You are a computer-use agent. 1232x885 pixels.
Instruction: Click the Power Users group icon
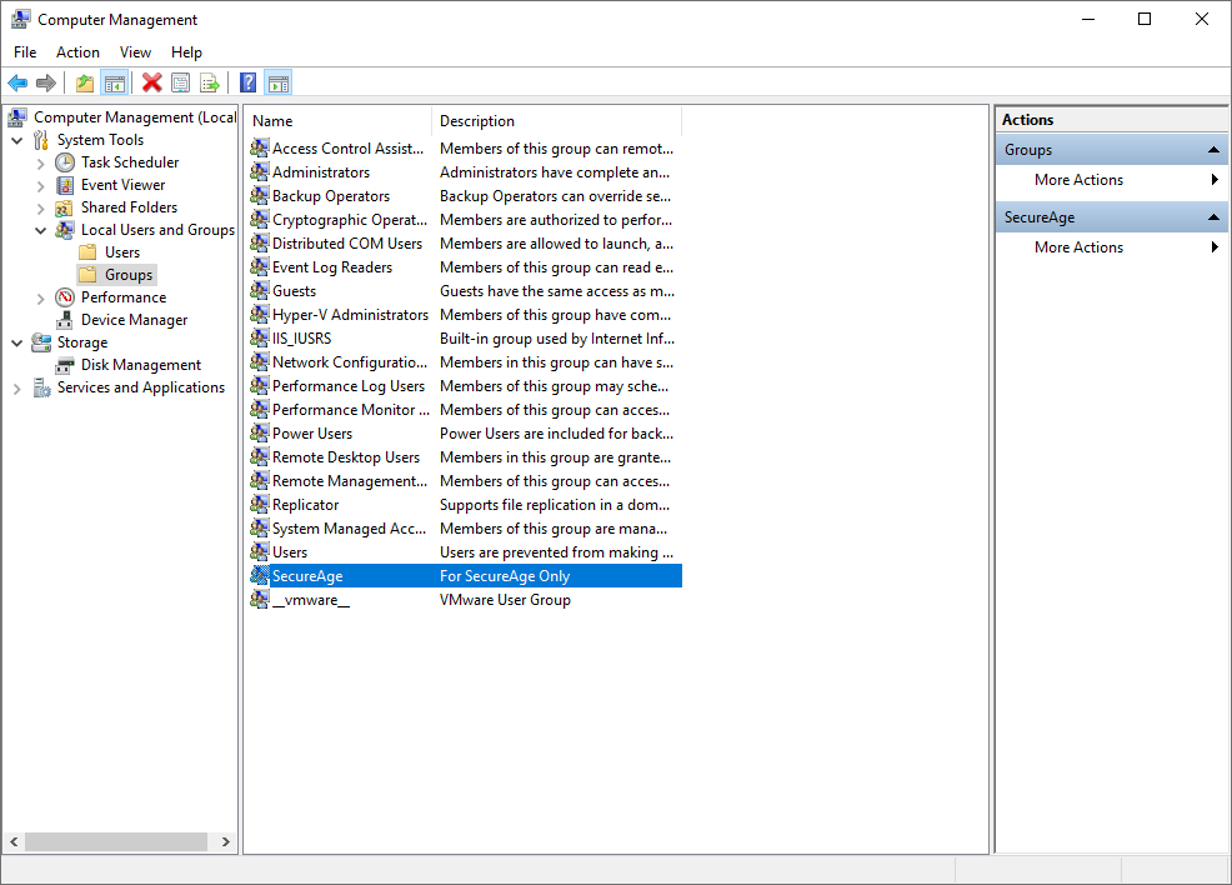click(259, 433)
